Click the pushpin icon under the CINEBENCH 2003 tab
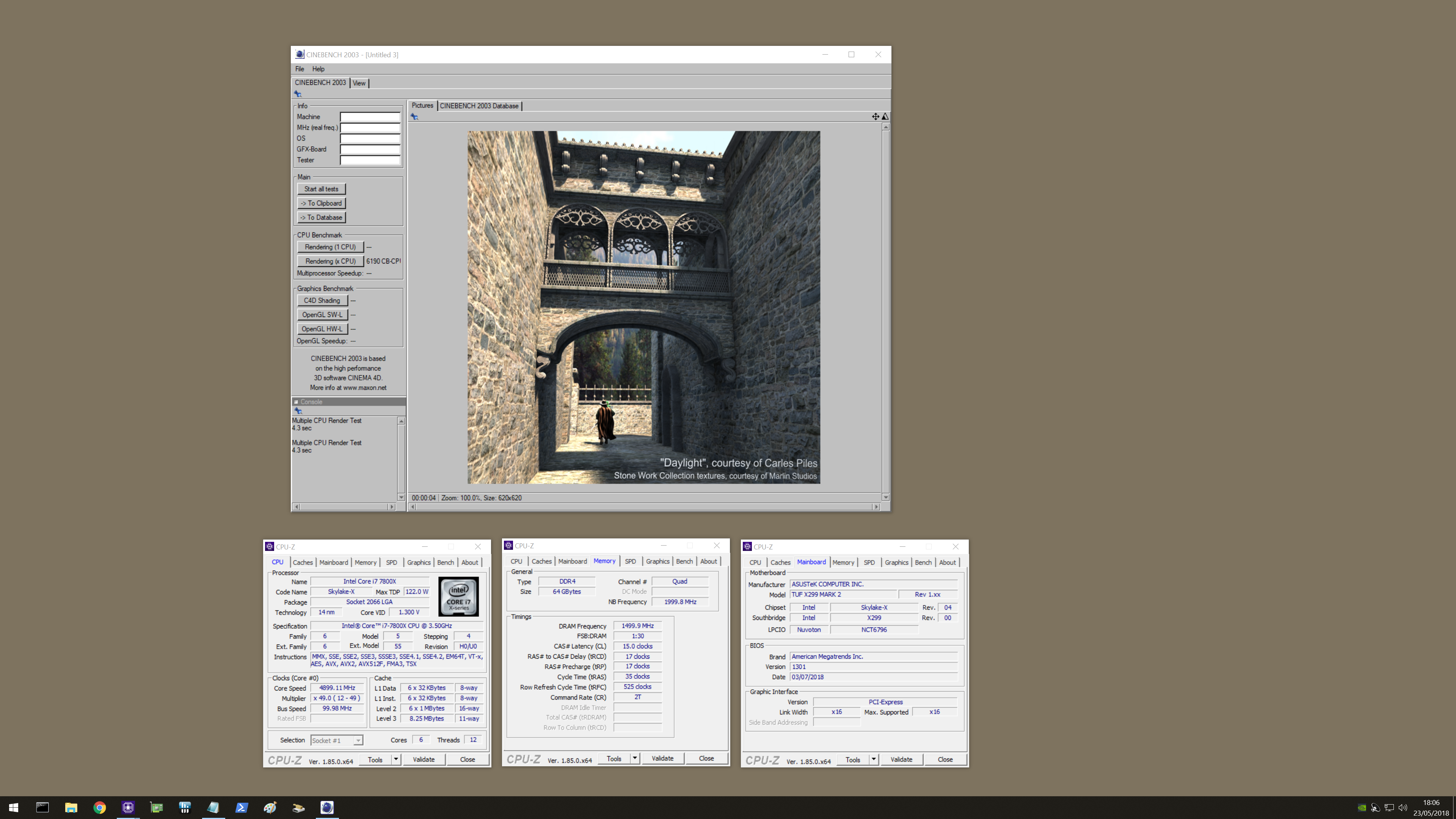Screen dimensions: 1456x819 [x=298, y=94]
